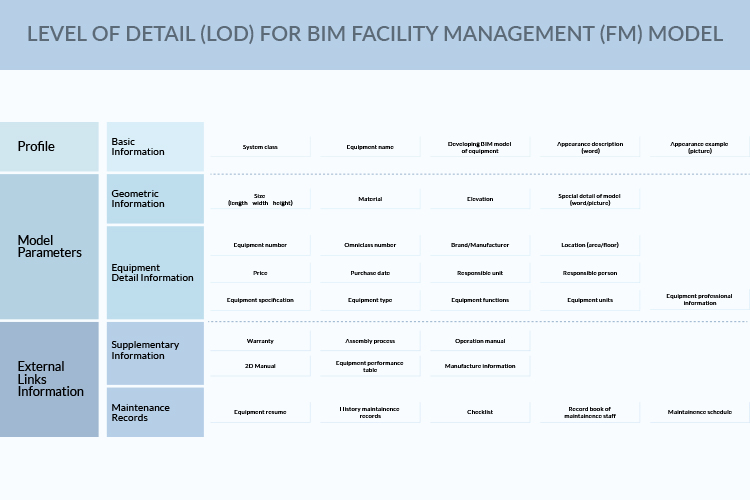Select the 'External Links Information' category block
750x500 pixels.
49,379
